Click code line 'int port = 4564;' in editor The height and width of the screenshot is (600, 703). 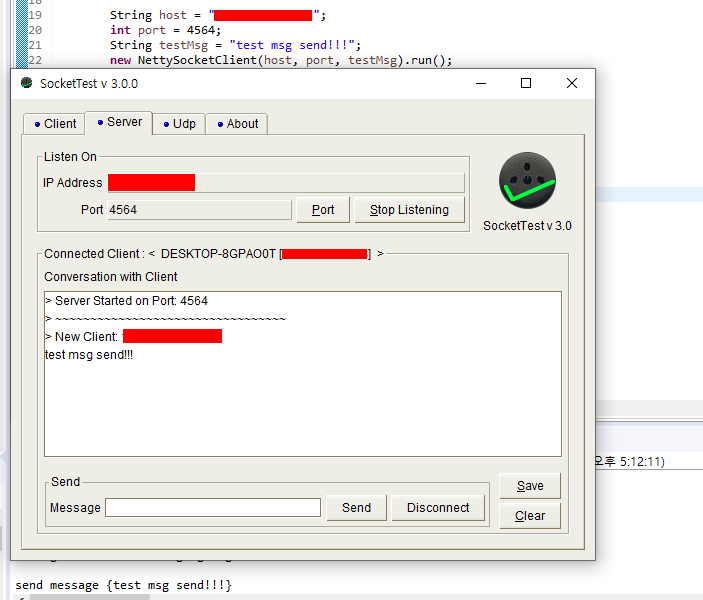[165, 30]
